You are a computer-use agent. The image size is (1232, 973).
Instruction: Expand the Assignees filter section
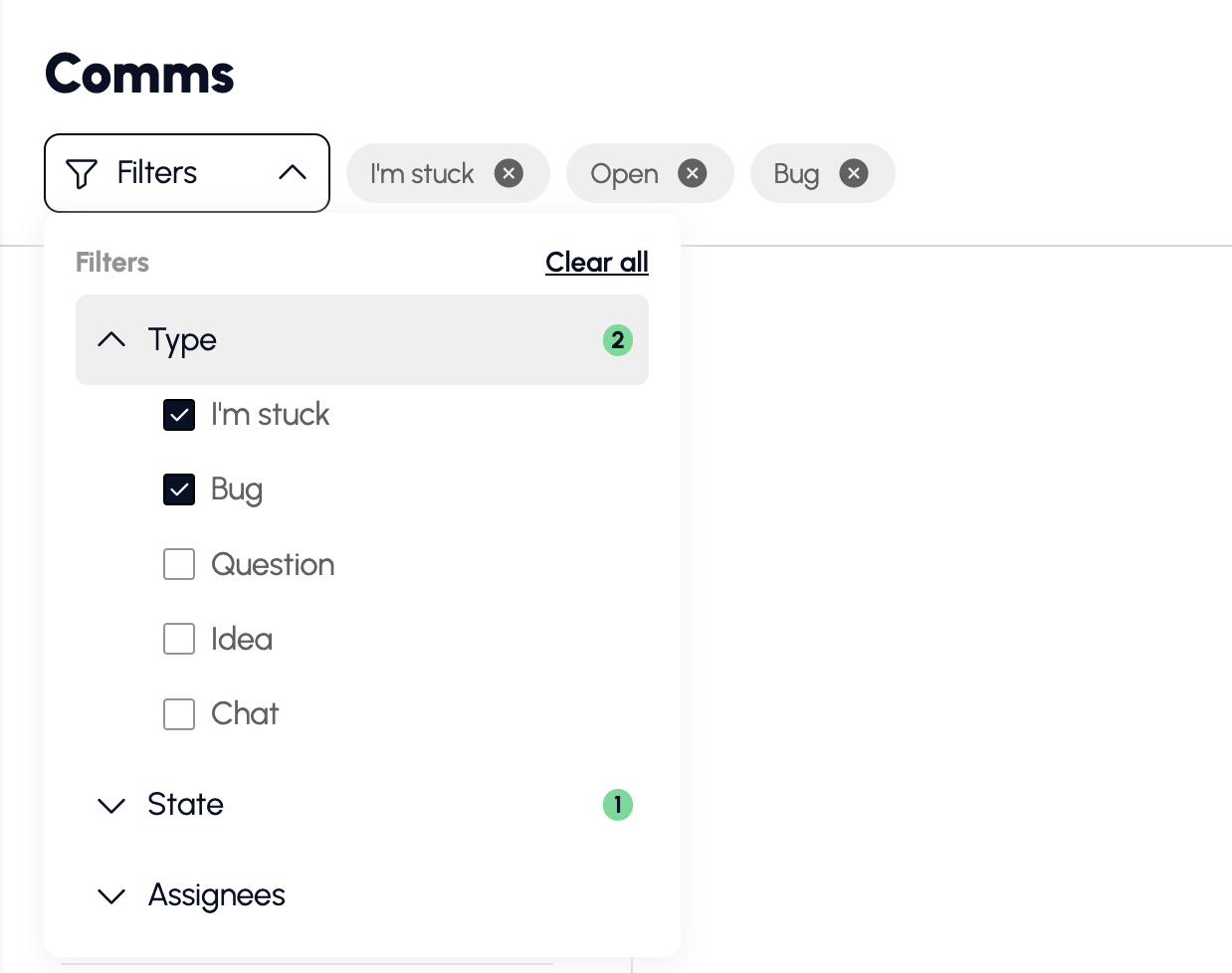(x=112, y=895)
